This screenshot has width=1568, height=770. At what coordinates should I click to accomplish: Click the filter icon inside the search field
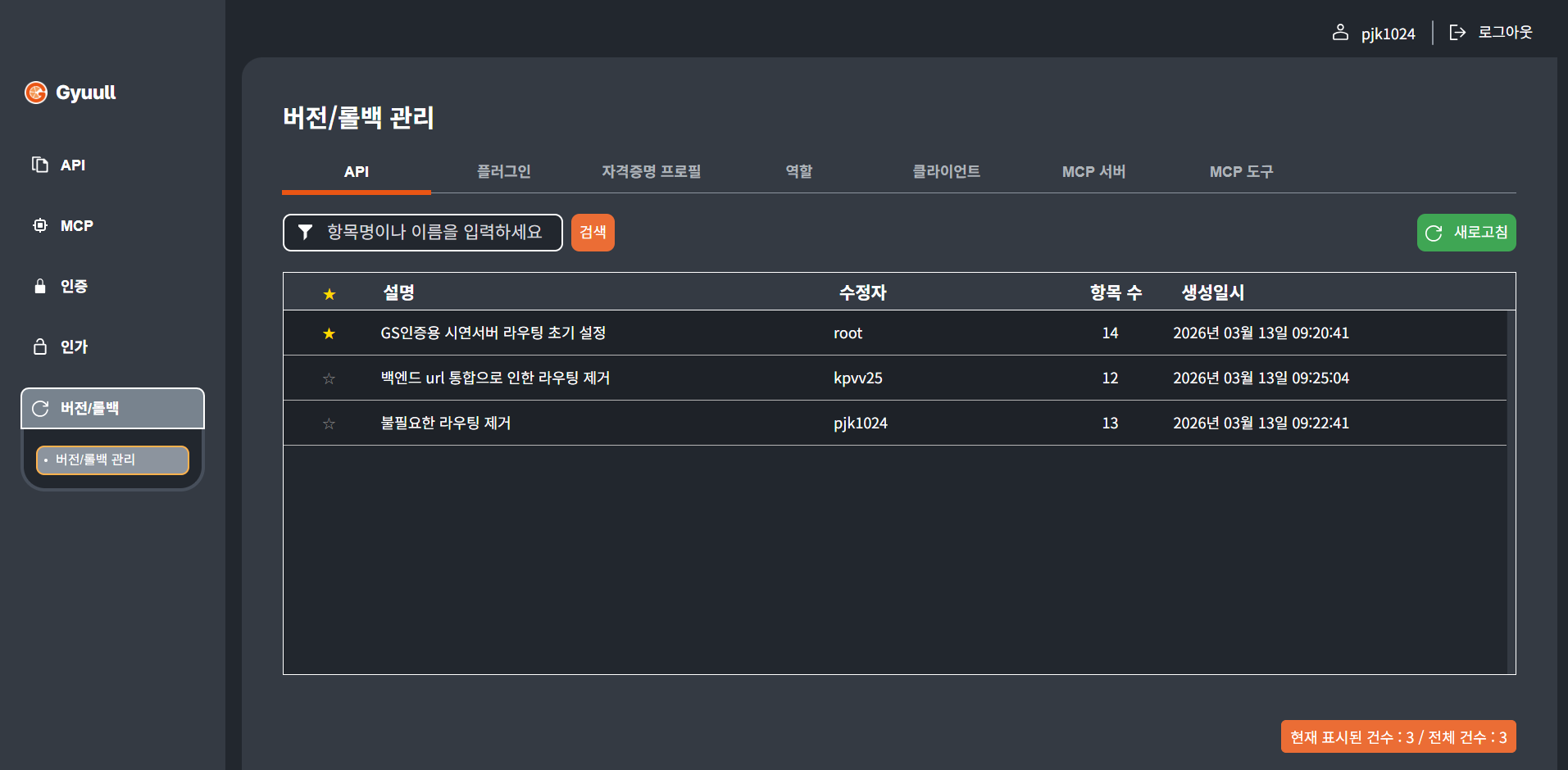(x=305, y=232)
